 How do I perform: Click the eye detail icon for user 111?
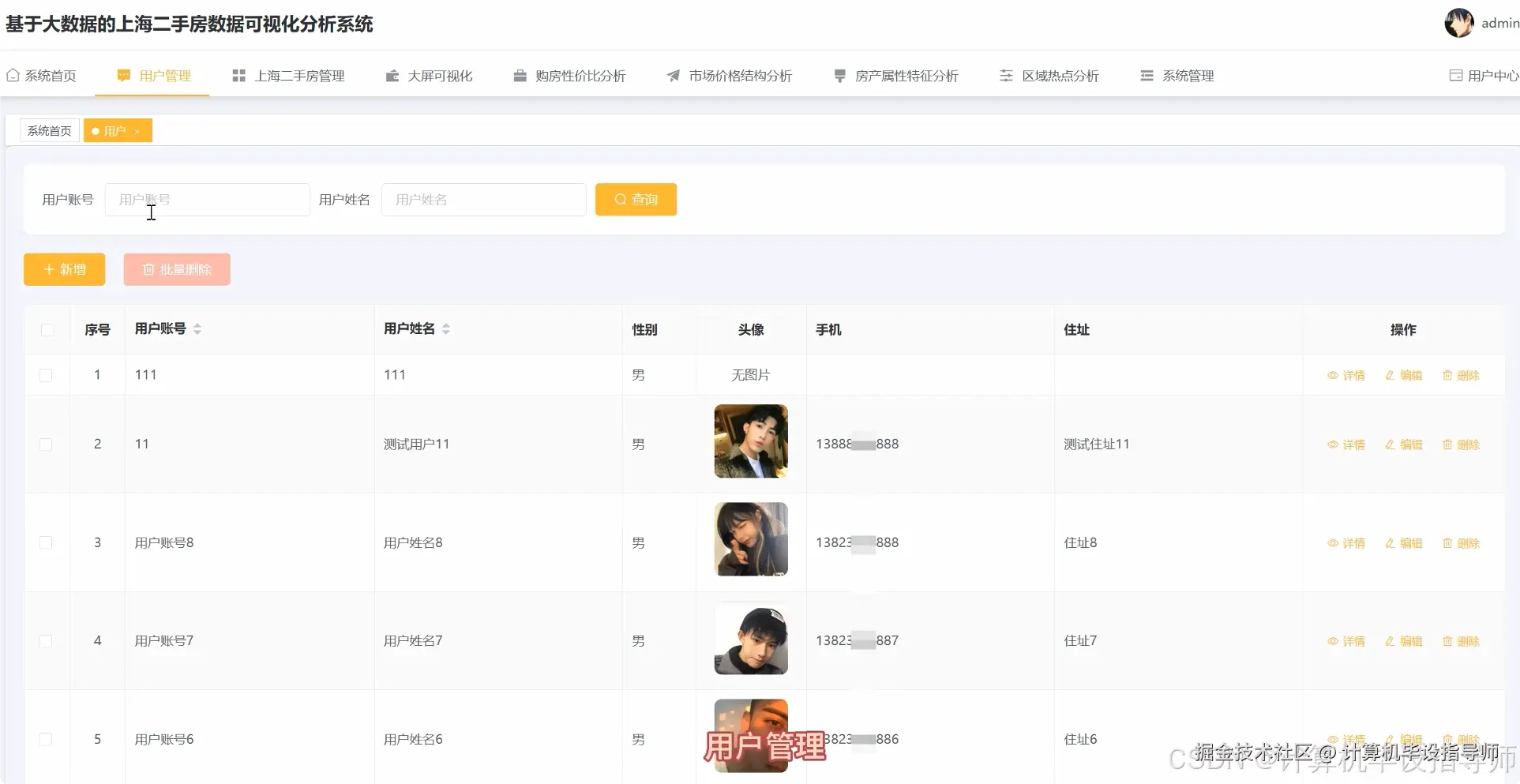point(1332,375)
